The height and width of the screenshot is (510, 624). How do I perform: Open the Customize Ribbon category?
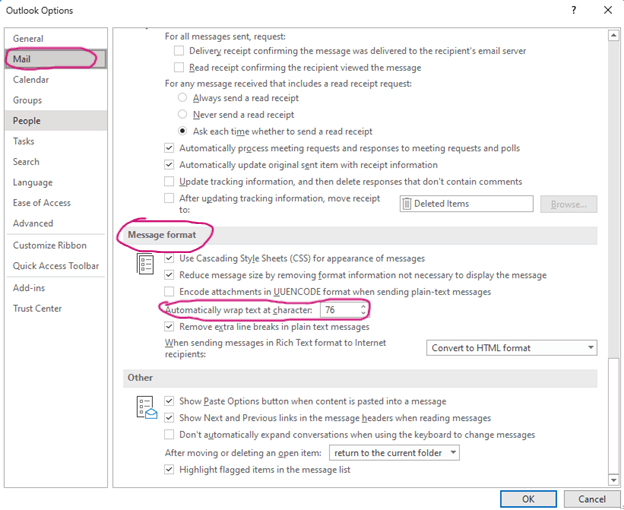coord(56,245)
